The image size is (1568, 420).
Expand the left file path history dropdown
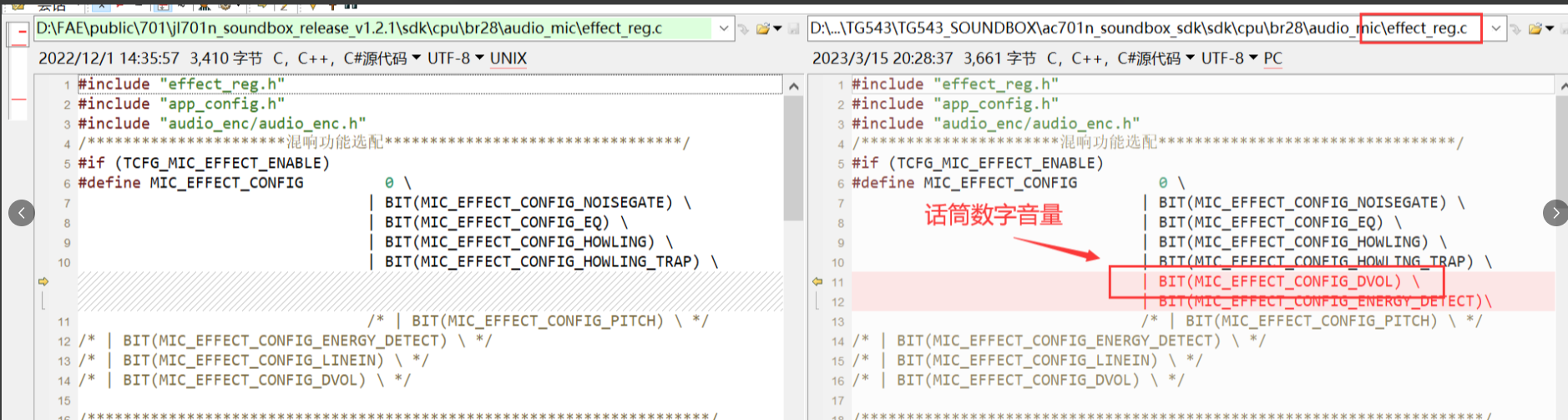(x=724, y=28)
